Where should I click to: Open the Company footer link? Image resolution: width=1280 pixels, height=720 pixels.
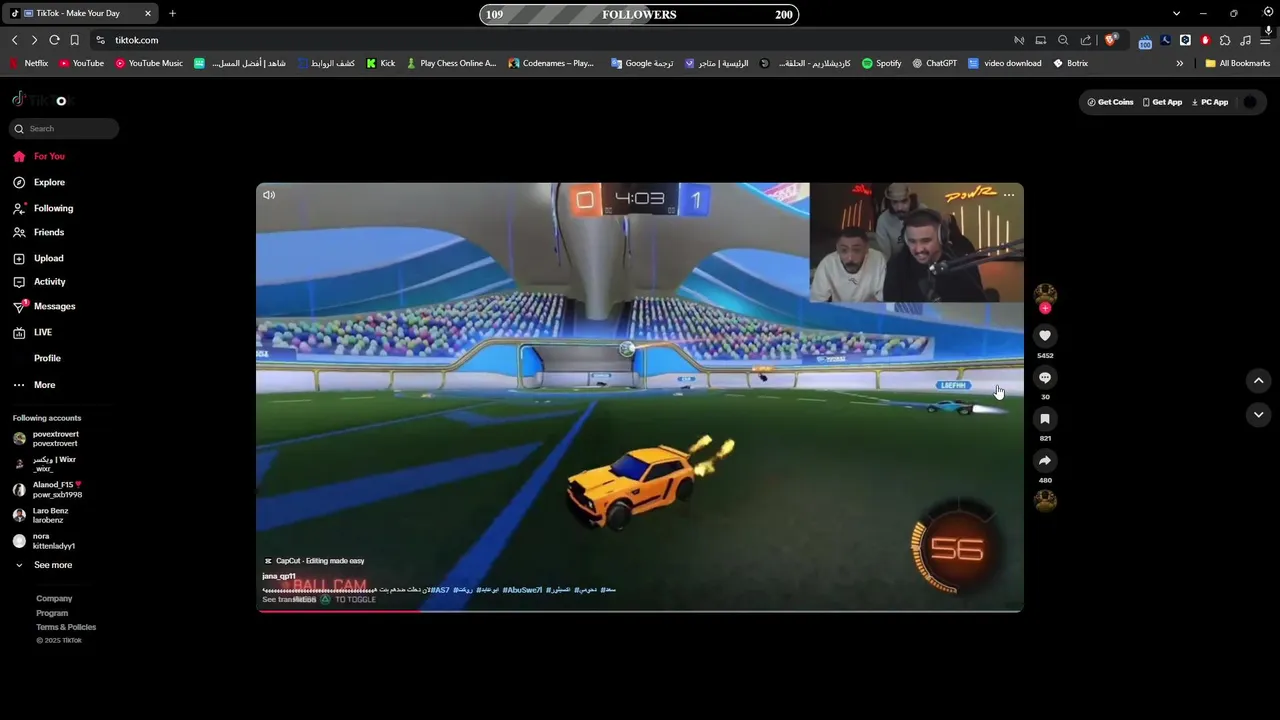tap(54, 598)
